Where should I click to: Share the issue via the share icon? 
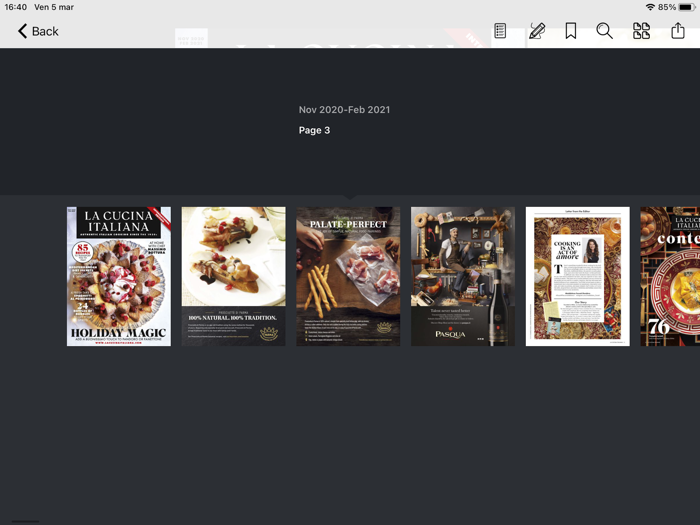(678, 31)
